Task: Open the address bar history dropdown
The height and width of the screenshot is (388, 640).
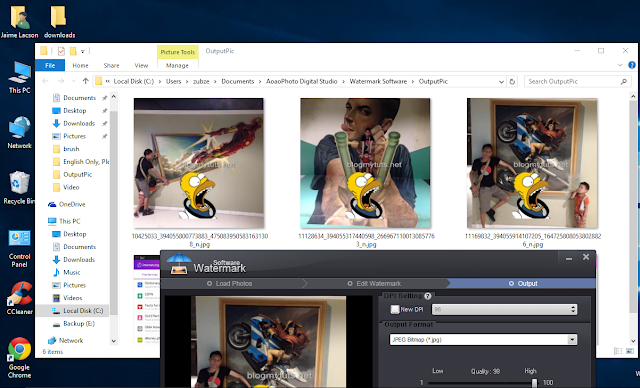Action: coord(501,82)
